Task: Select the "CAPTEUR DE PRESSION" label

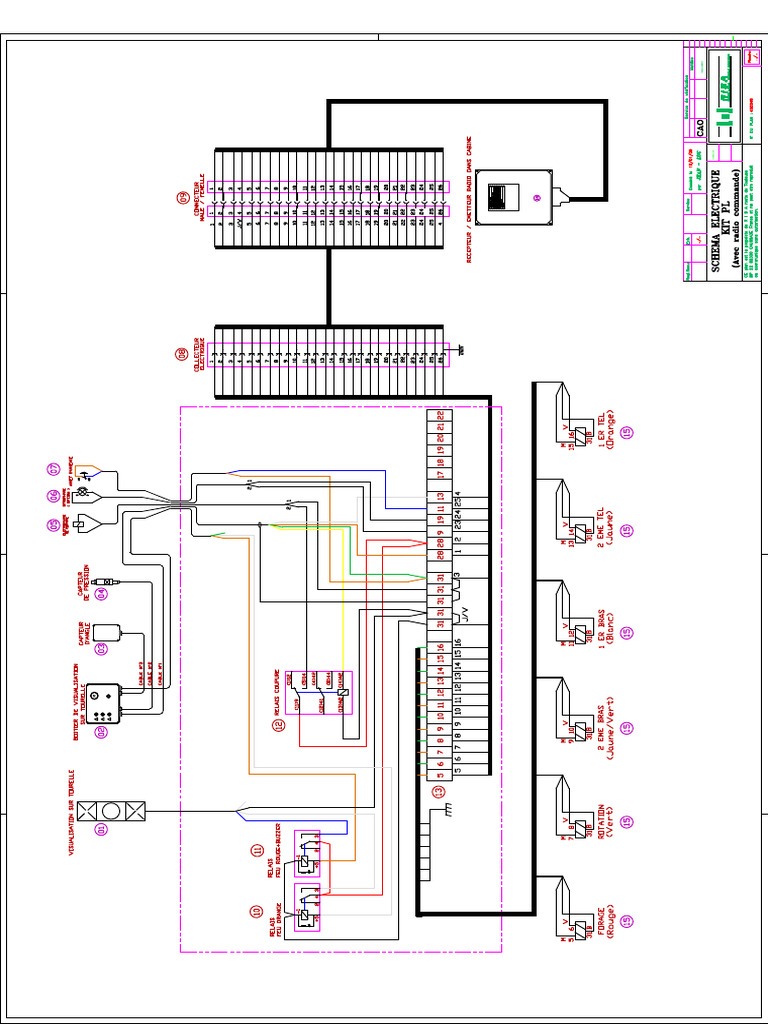Action: click(84, 581)
